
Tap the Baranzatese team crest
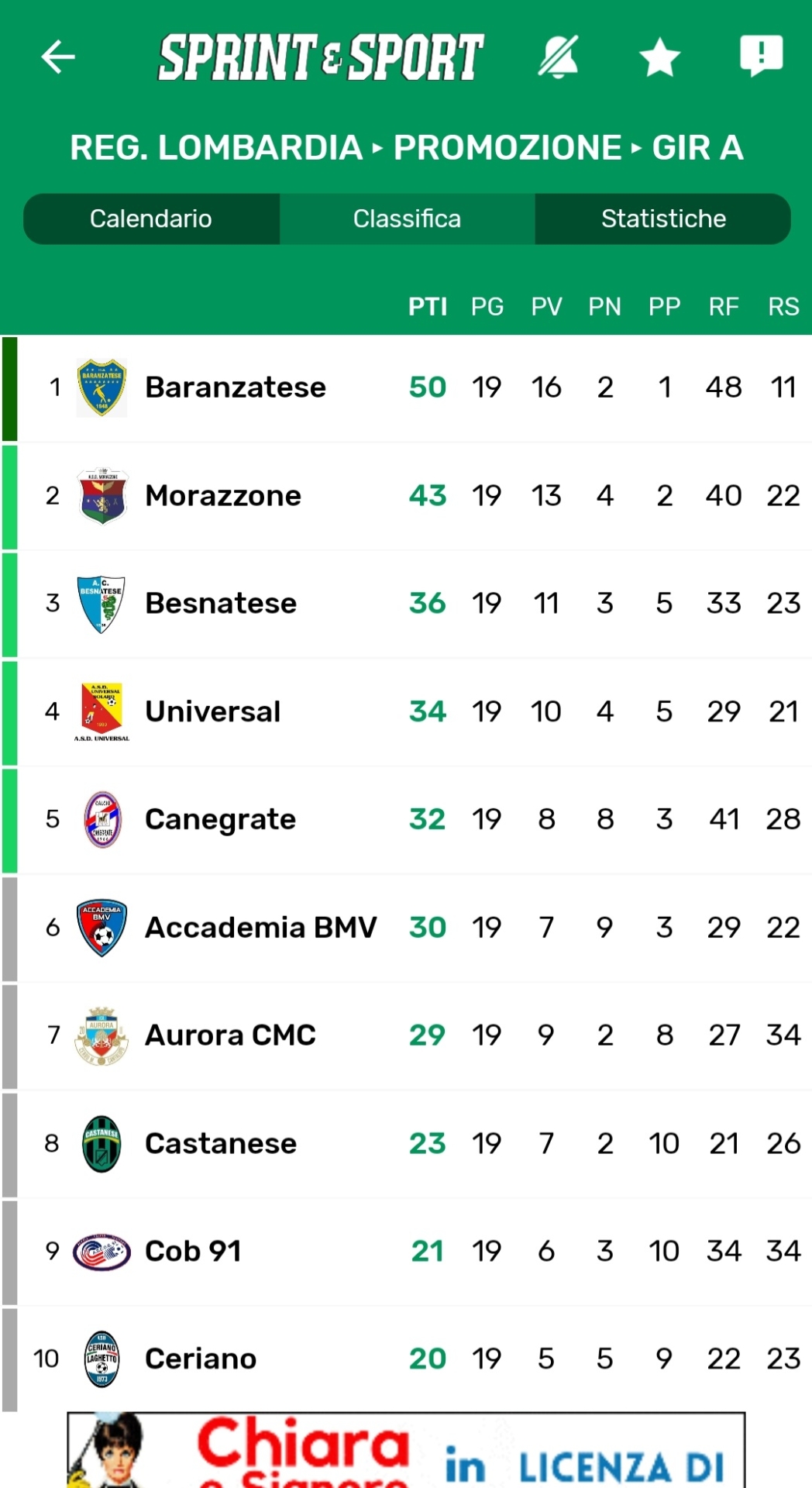[x=101, y=387]
